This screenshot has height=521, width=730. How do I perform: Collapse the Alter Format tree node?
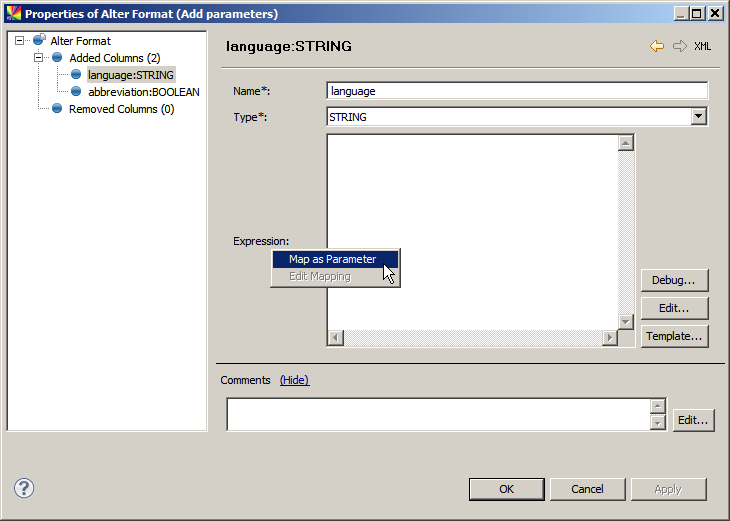20,41
